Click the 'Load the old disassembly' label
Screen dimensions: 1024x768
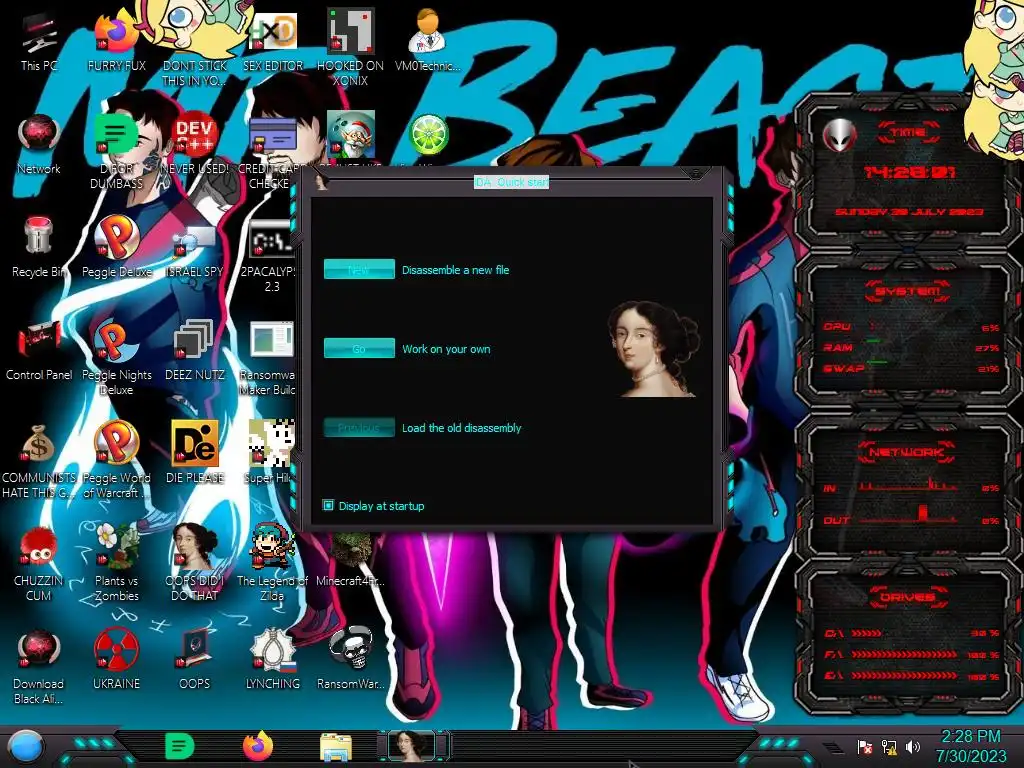pyautogui.click(x=461, y=428)
